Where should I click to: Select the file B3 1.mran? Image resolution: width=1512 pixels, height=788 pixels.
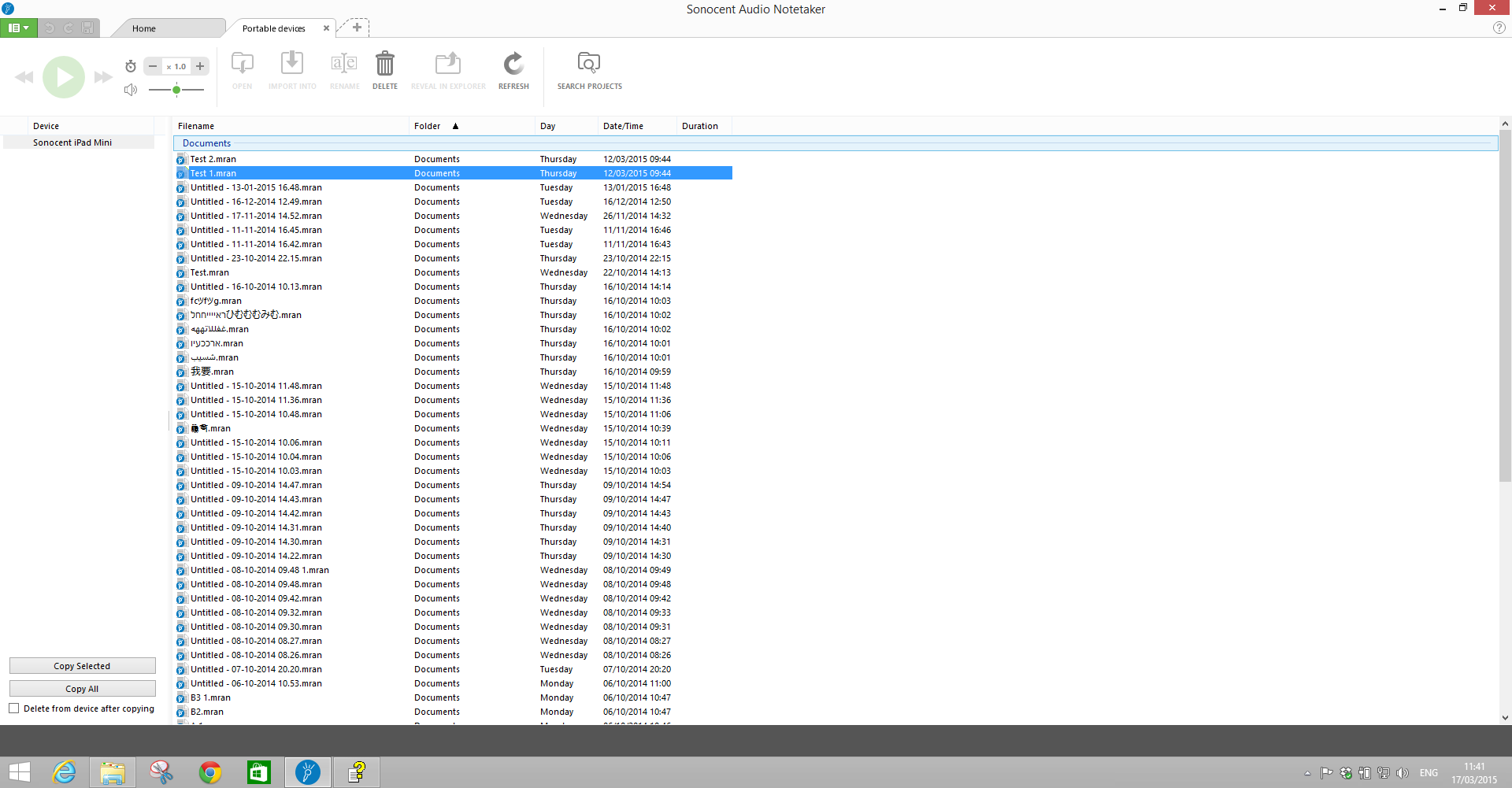click(x=210, y=697)
